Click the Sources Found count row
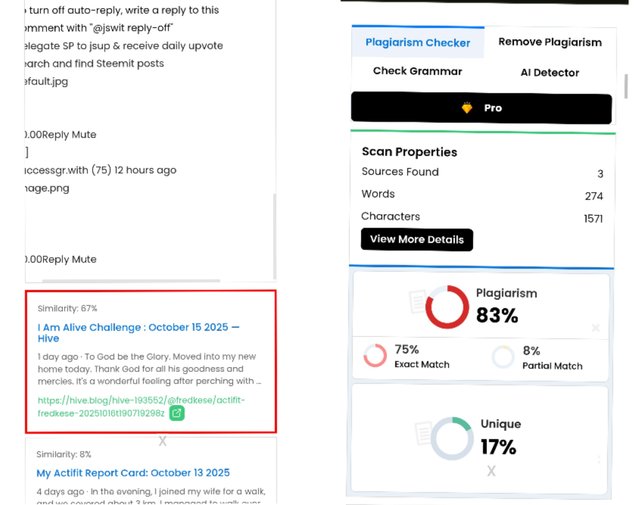640x505 pixels. [x=481, y=173]
